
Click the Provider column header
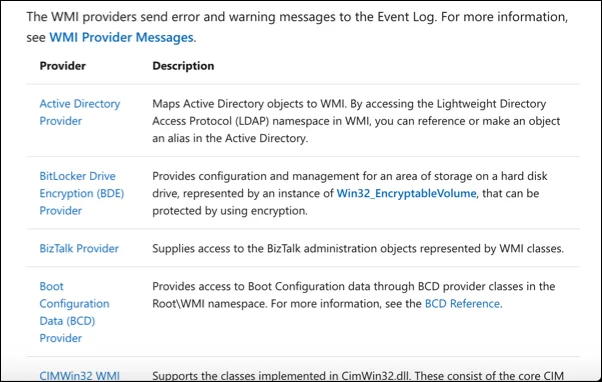[63, 66]
